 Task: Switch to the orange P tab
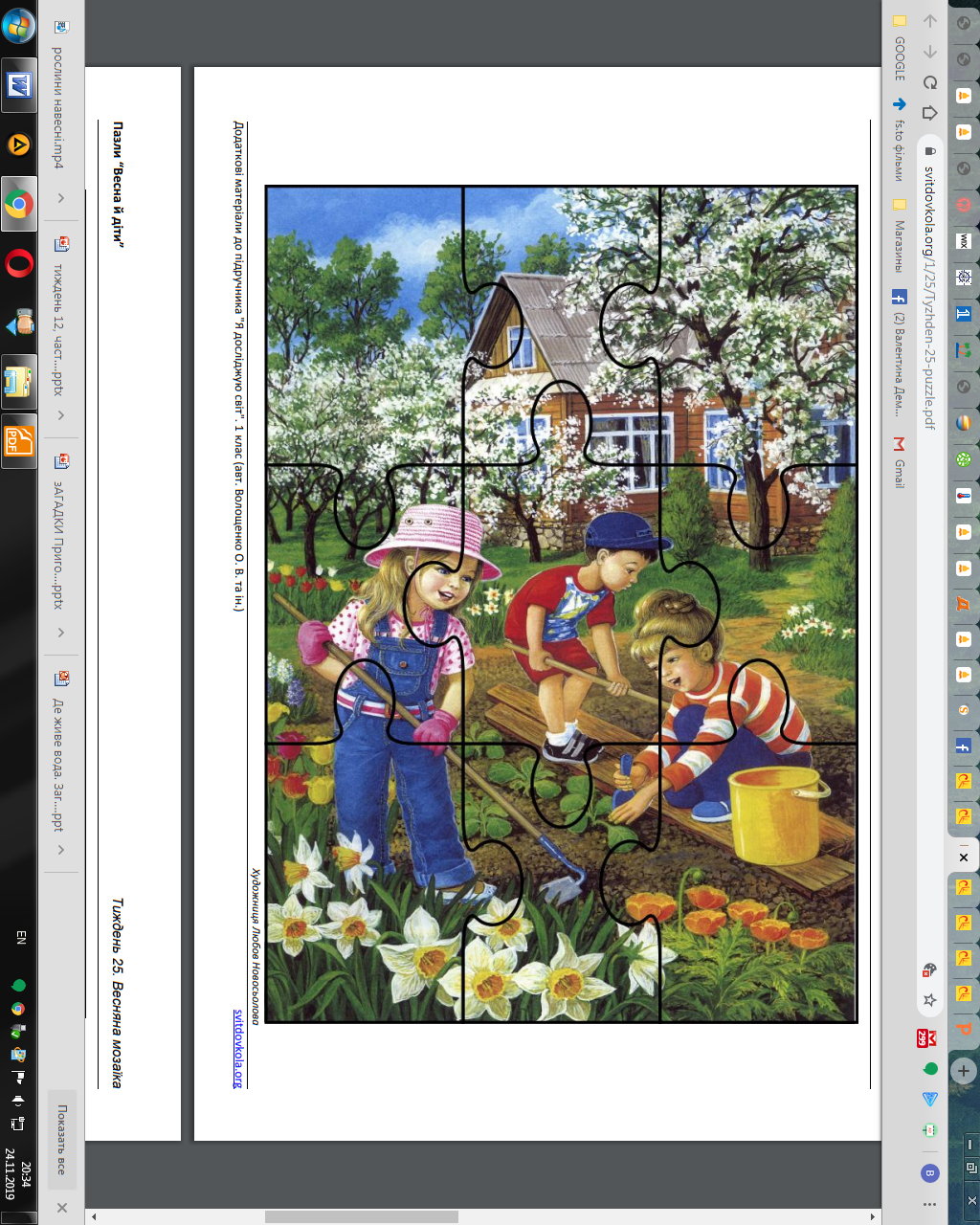point(964,1029)
